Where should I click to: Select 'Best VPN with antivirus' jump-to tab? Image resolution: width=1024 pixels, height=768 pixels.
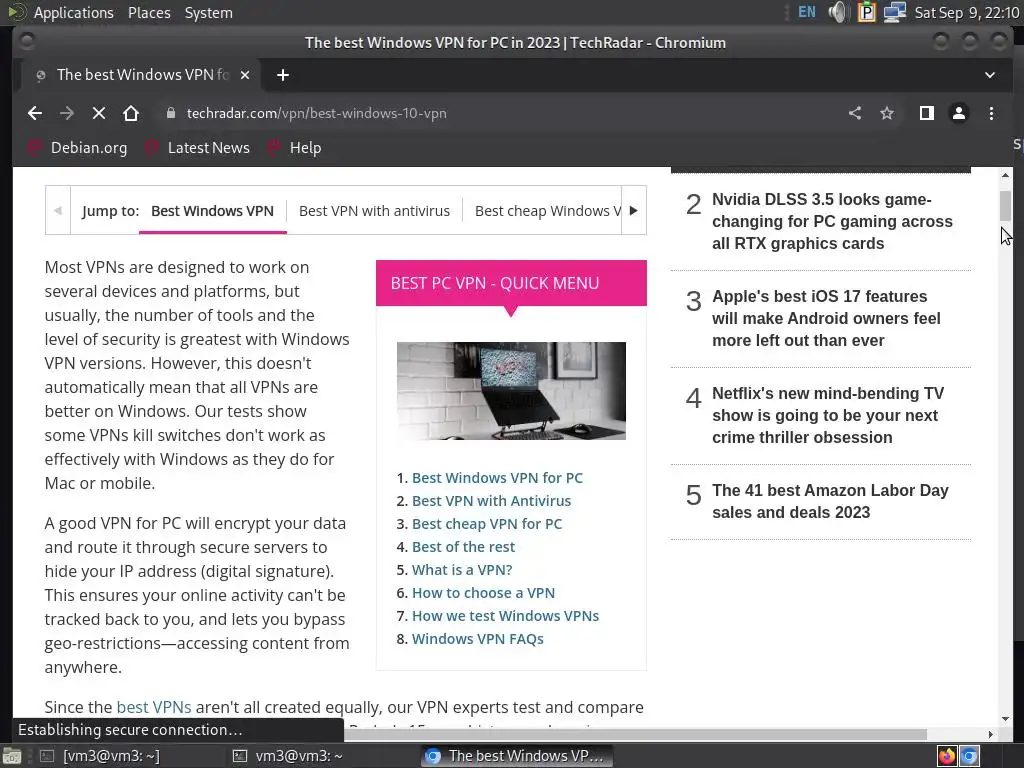click(374, 211)
